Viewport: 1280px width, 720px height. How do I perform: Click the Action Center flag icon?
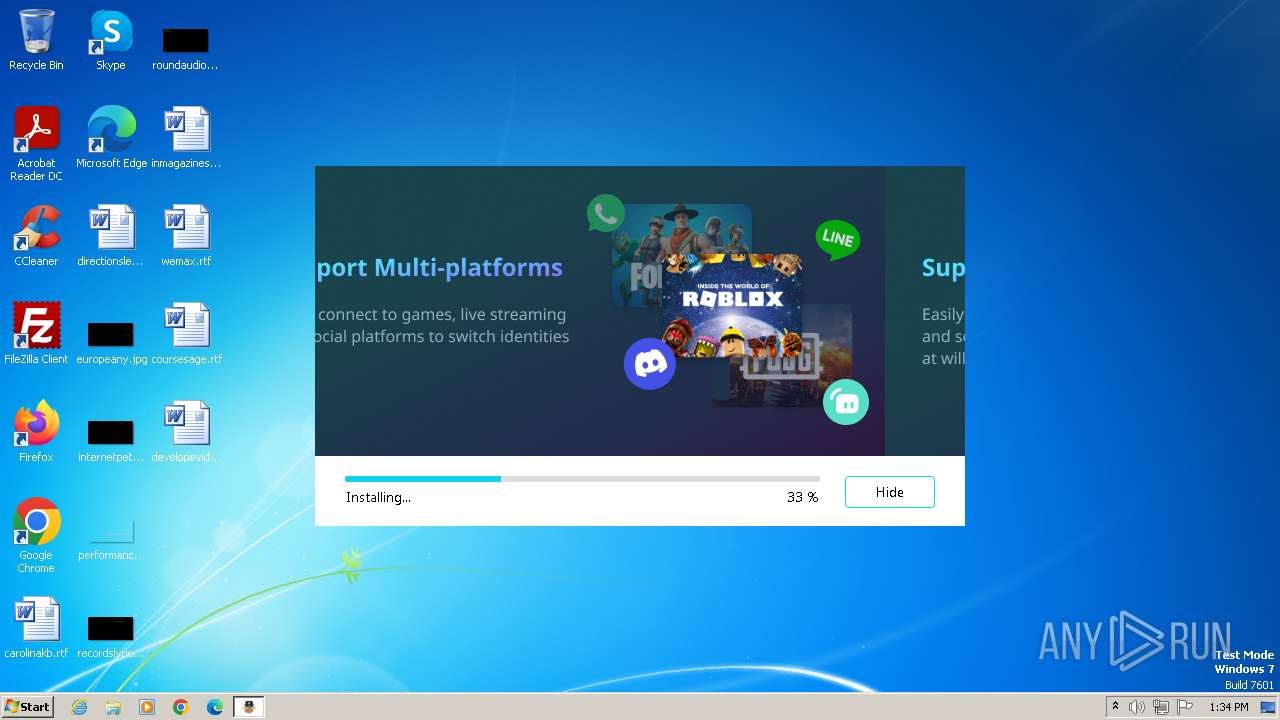click(x=1185, y=707)
